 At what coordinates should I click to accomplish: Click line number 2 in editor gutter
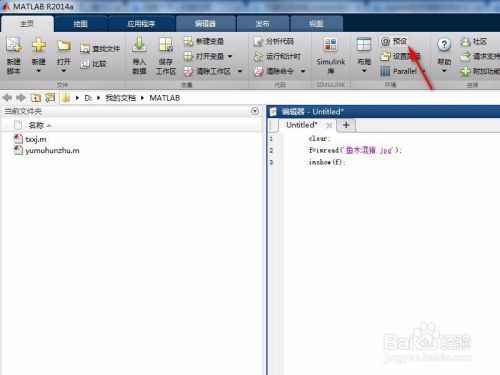point(271,150)
